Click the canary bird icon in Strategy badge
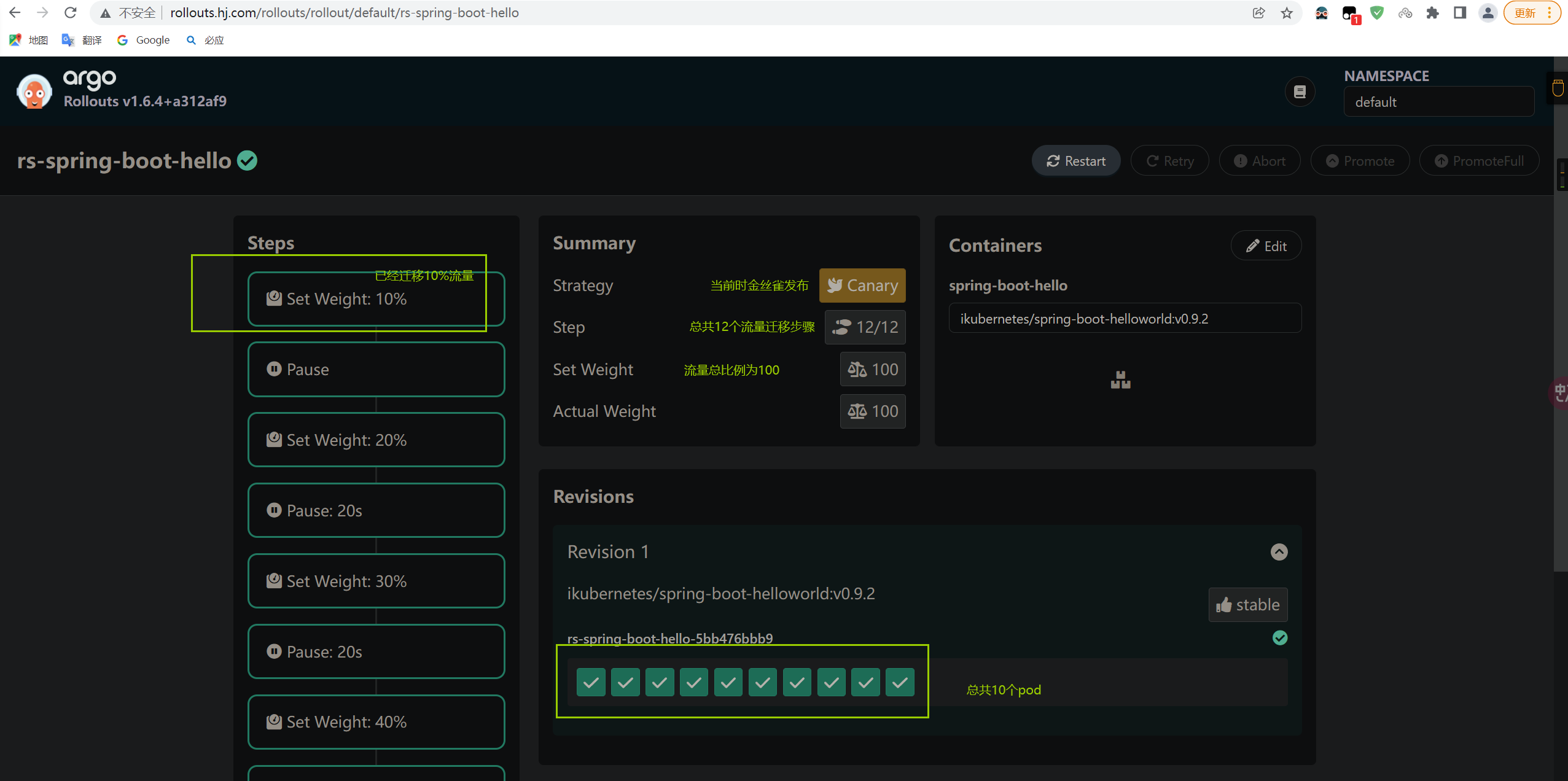 click(835, 286)
